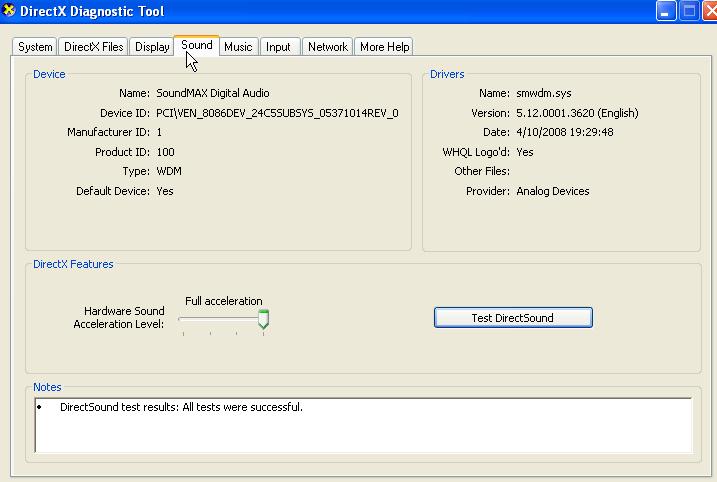Click the DirectX Diagnostic Tool title text
The width and height of the screenshot is (717, 482).
click(x=92, y=11)
